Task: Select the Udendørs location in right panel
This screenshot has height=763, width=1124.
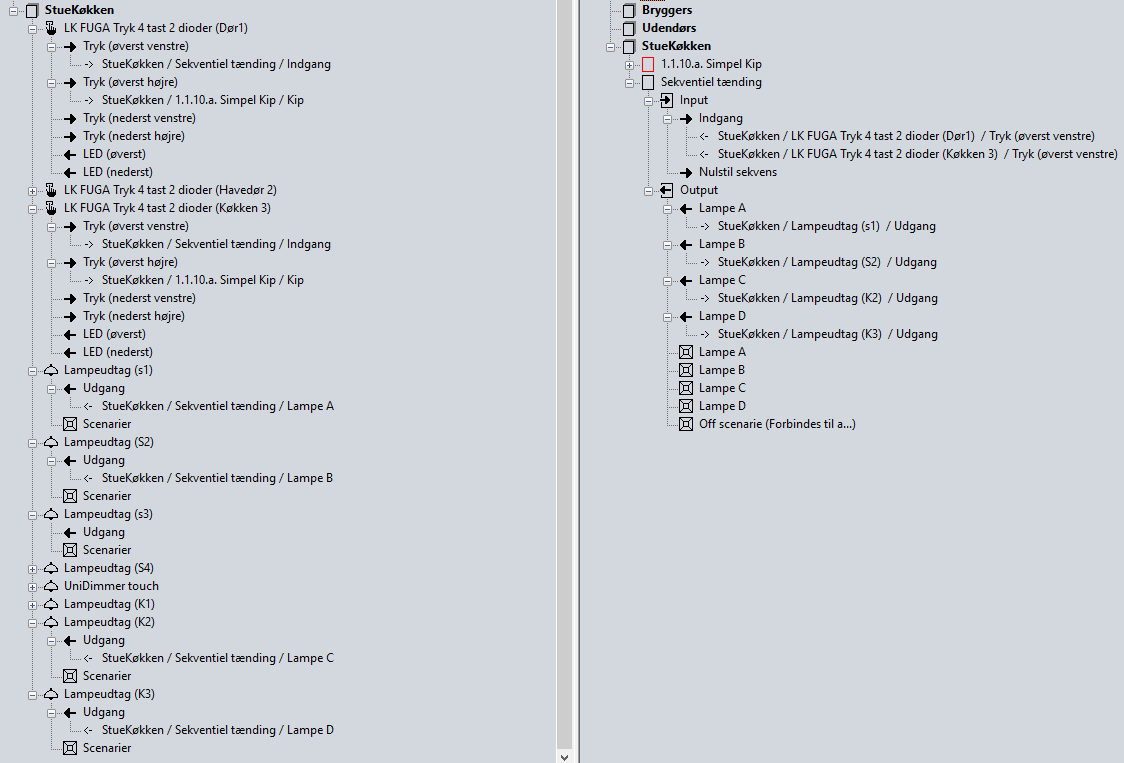Action: click(668, 28)
